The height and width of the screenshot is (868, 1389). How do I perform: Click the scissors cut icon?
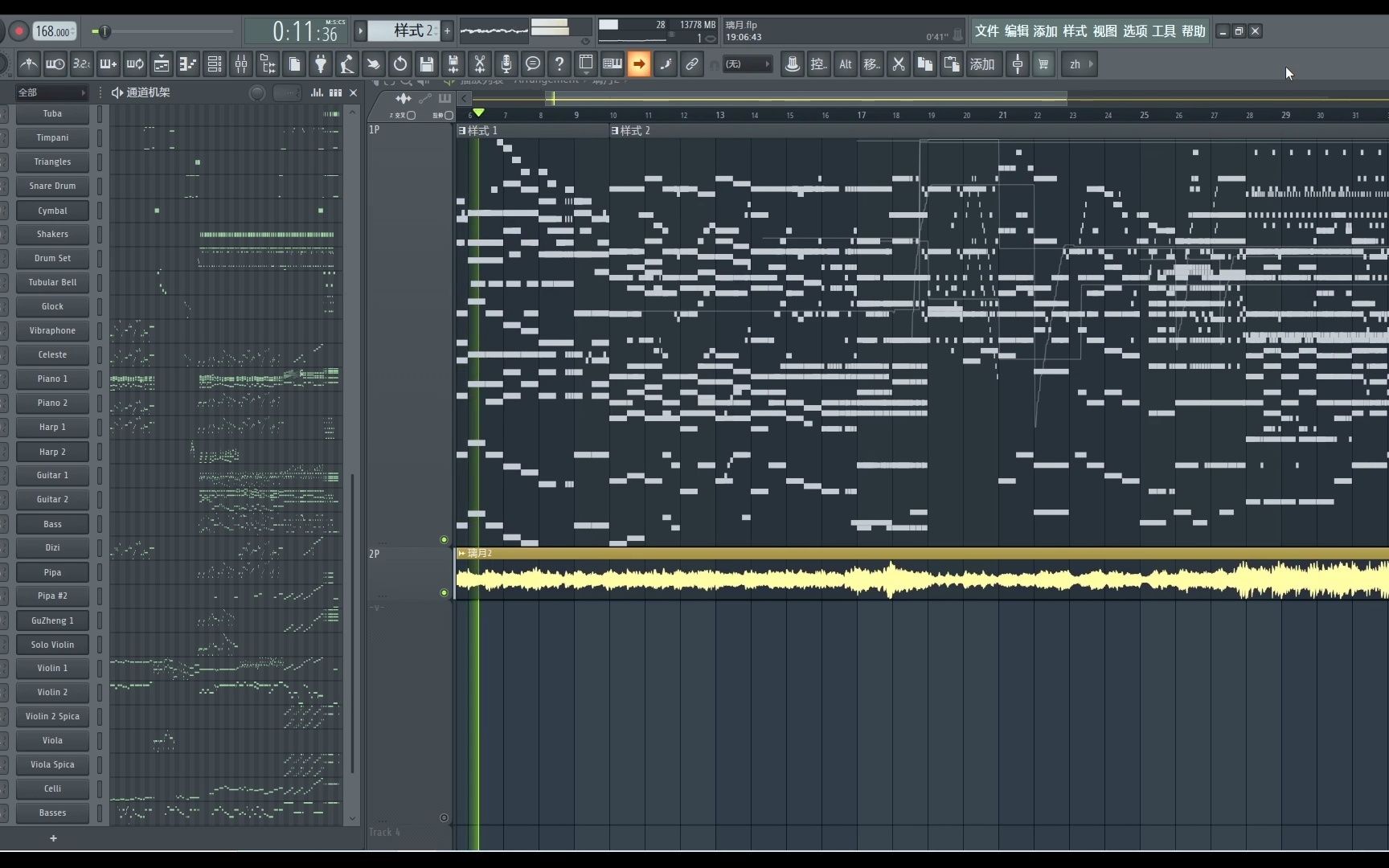[x=899, y=64]
